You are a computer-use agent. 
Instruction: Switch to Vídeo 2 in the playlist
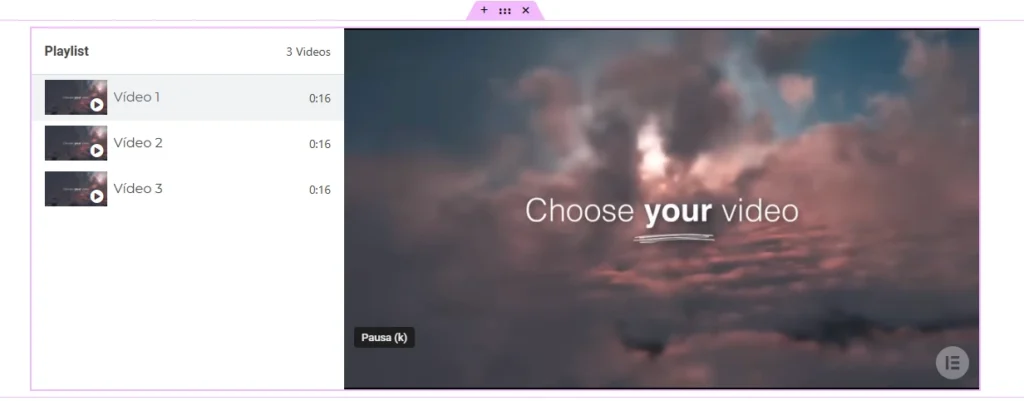pyautogui.click(x=138, y=143)
